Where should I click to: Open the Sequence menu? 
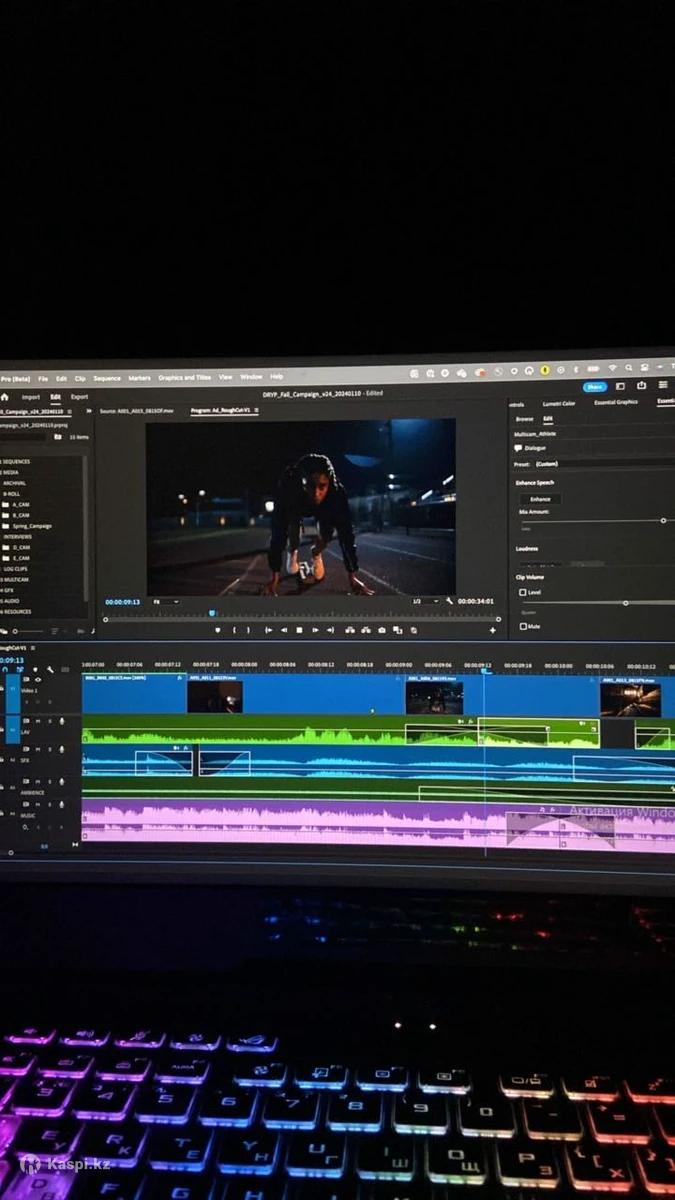point(107,378)
